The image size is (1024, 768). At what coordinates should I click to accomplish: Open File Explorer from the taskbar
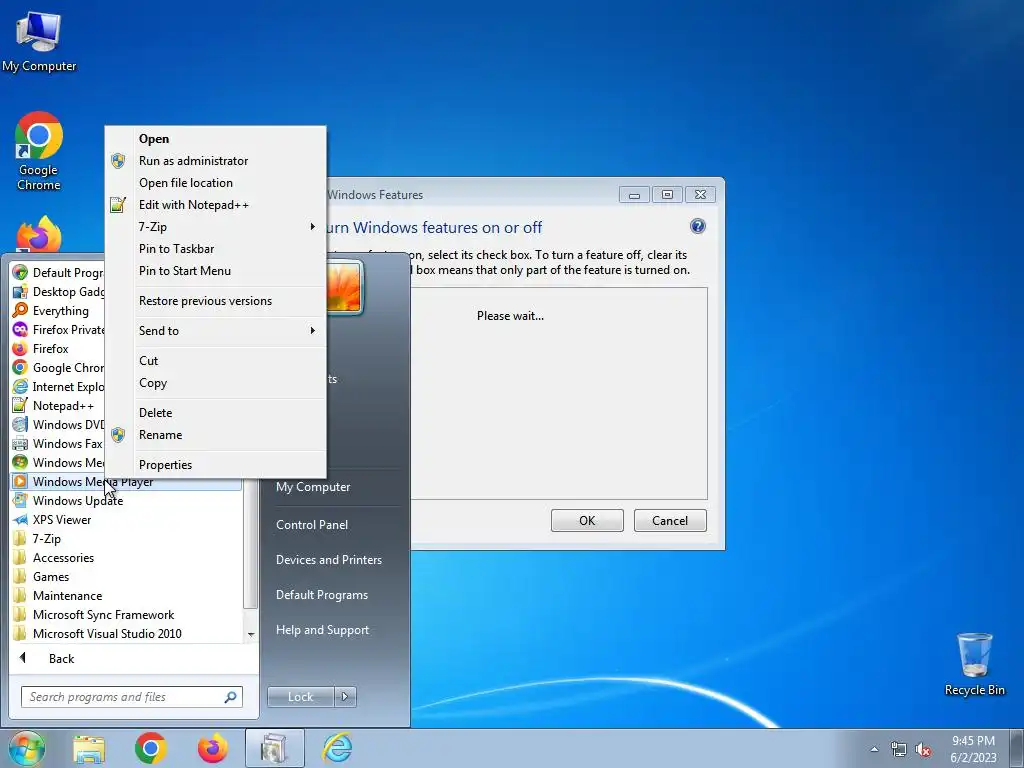pos(89,748)
